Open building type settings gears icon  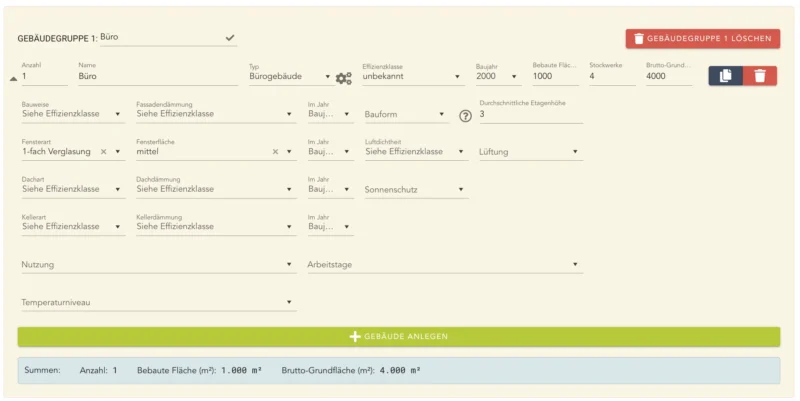tap(343, 77)
